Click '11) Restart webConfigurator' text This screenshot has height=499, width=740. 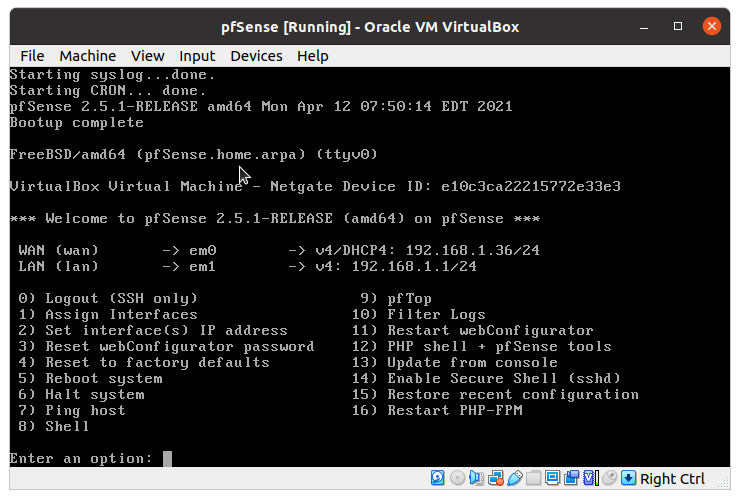tap(472, 330)
